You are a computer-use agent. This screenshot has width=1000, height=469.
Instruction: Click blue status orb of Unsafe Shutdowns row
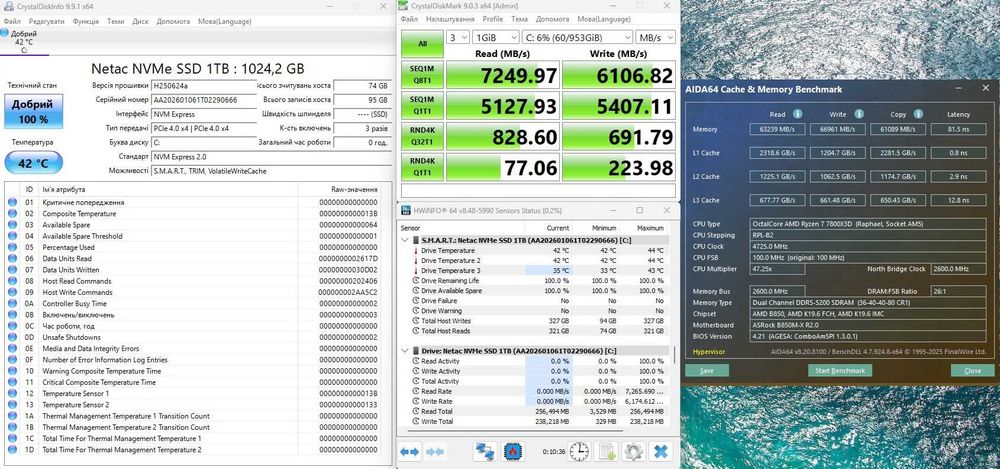click(x=12, y=337)
